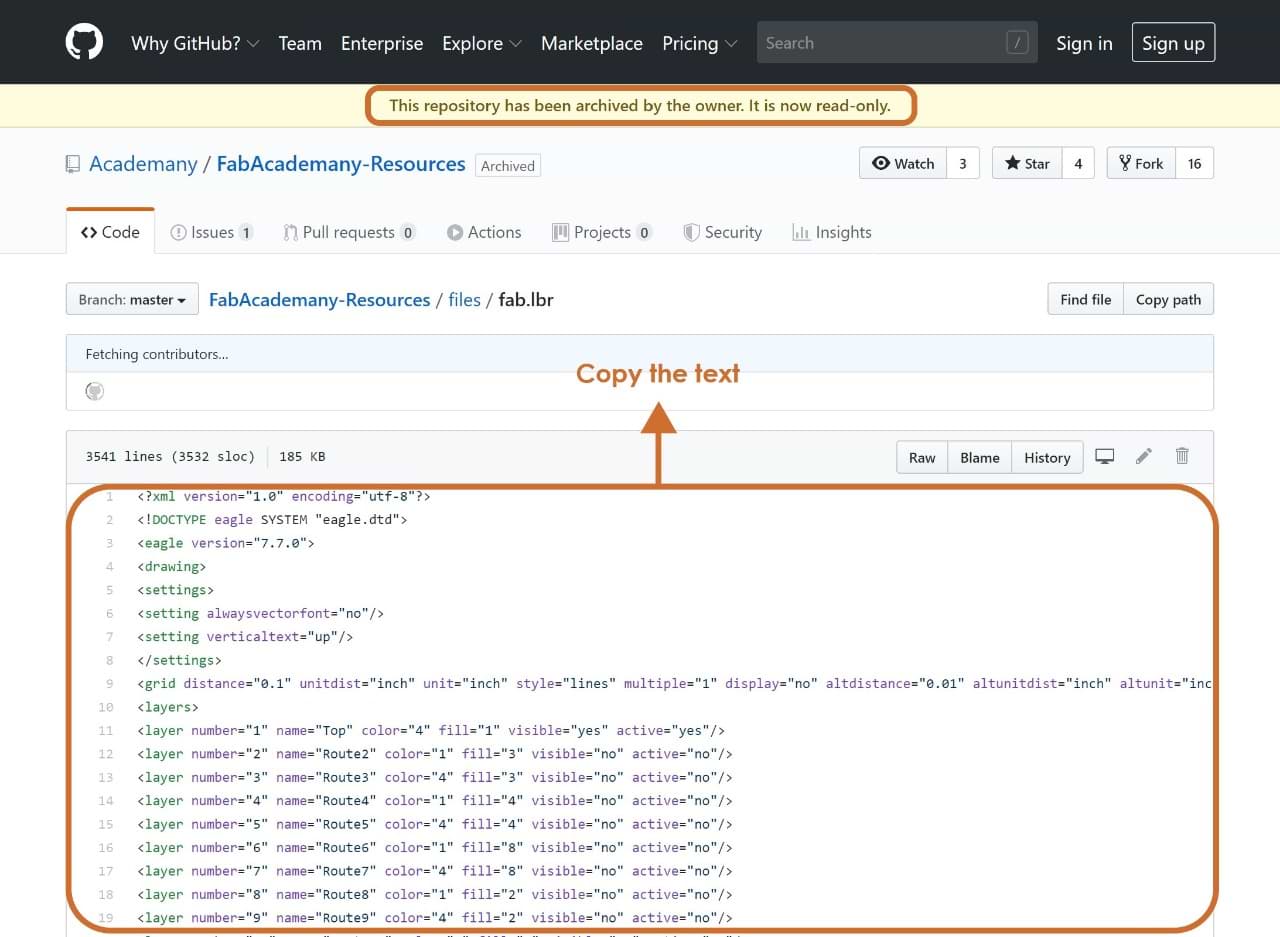Open the Blame view
Image resolution: width=1280 pixels, height=937 pixels.
(980, 457)
